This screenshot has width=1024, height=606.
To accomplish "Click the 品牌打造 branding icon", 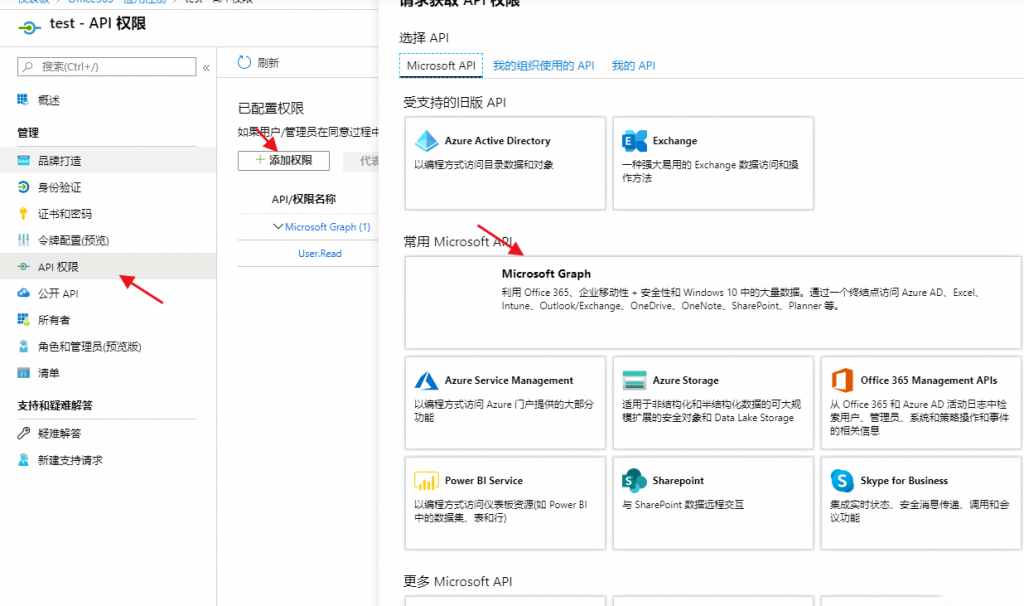I will [x=24, y=160].
